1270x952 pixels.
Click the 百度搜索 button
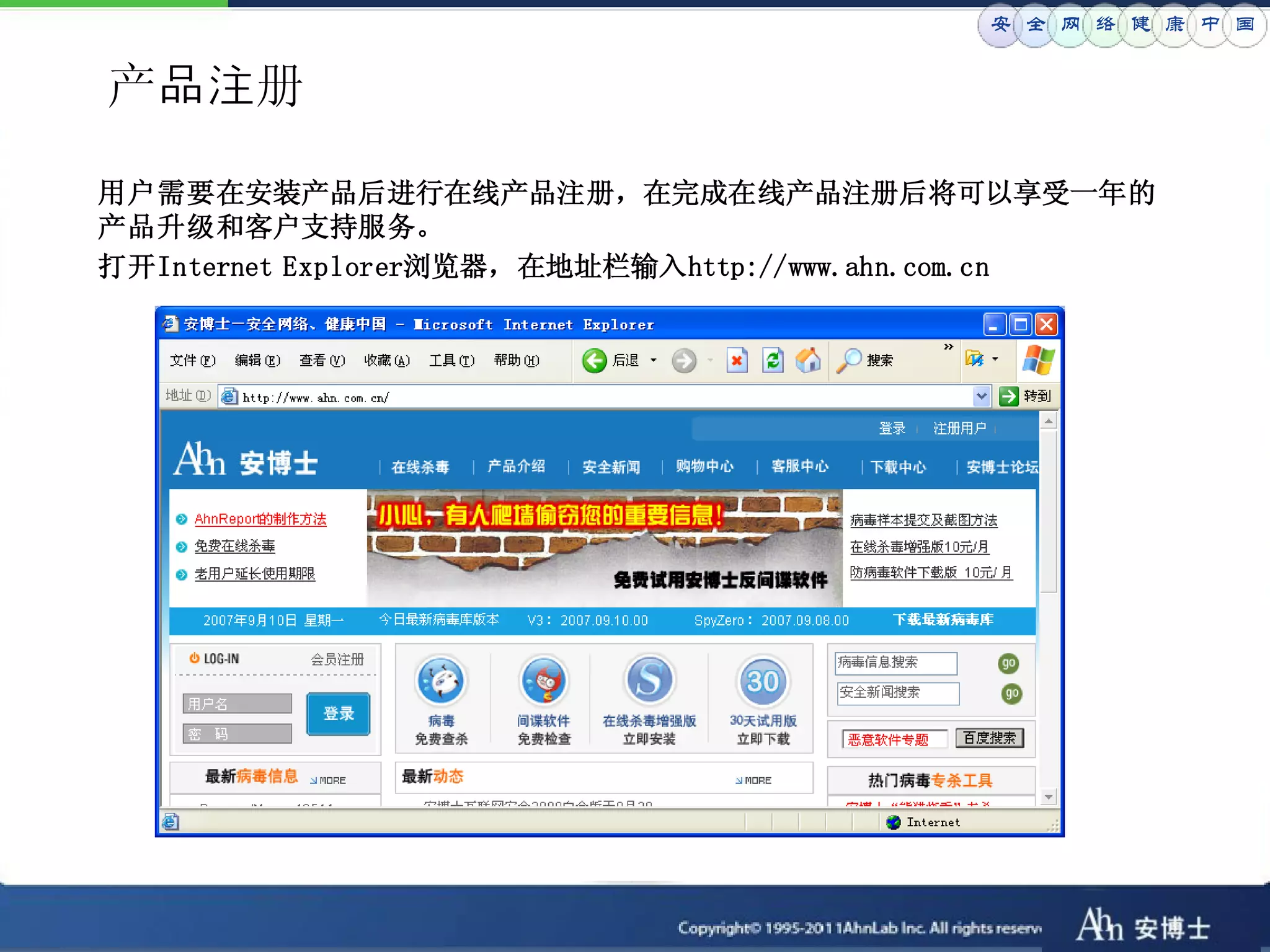(990, 738)
